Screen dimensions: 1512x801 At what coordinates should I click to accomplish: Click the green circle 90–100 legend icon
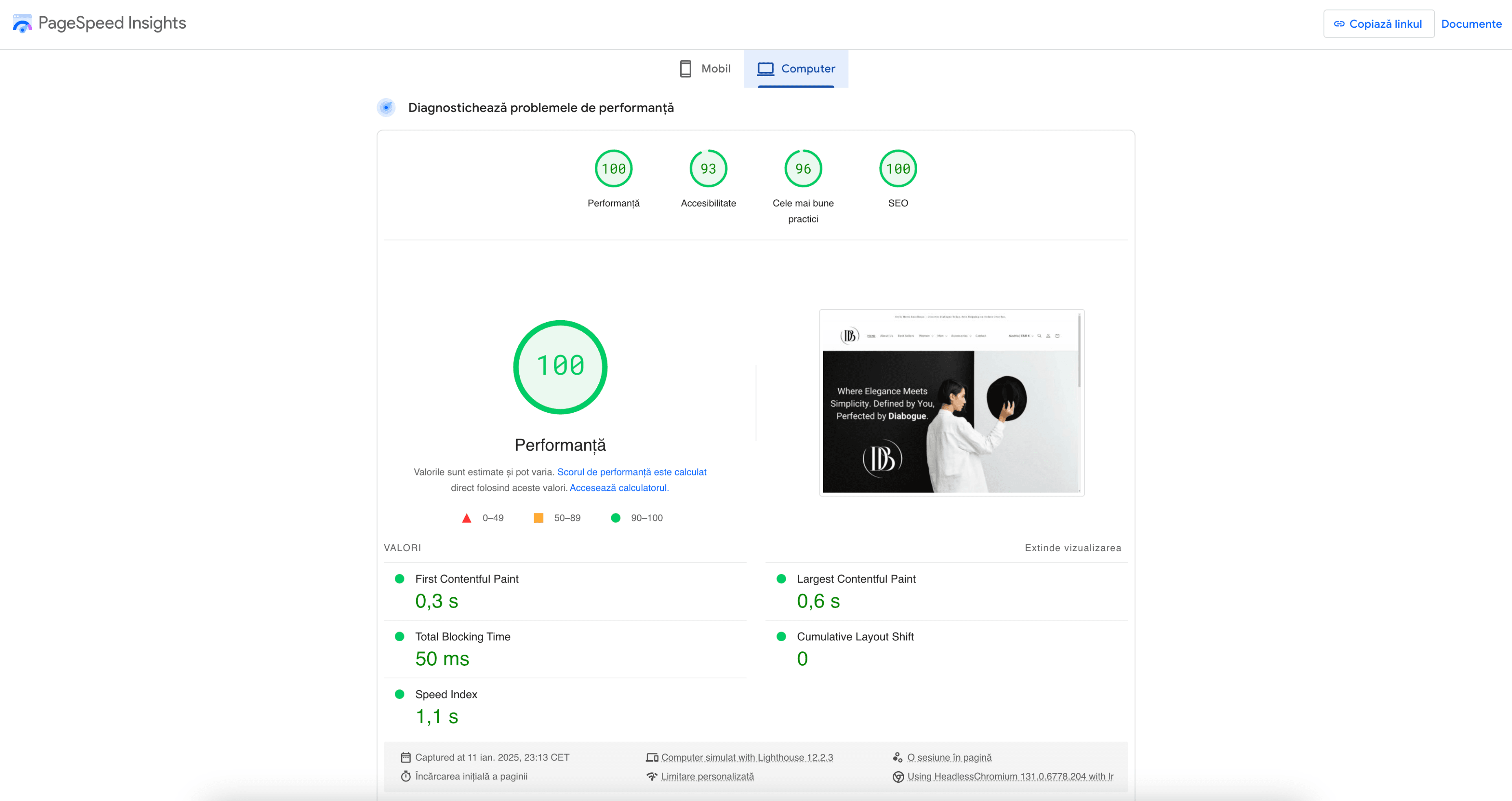(615, 518)
